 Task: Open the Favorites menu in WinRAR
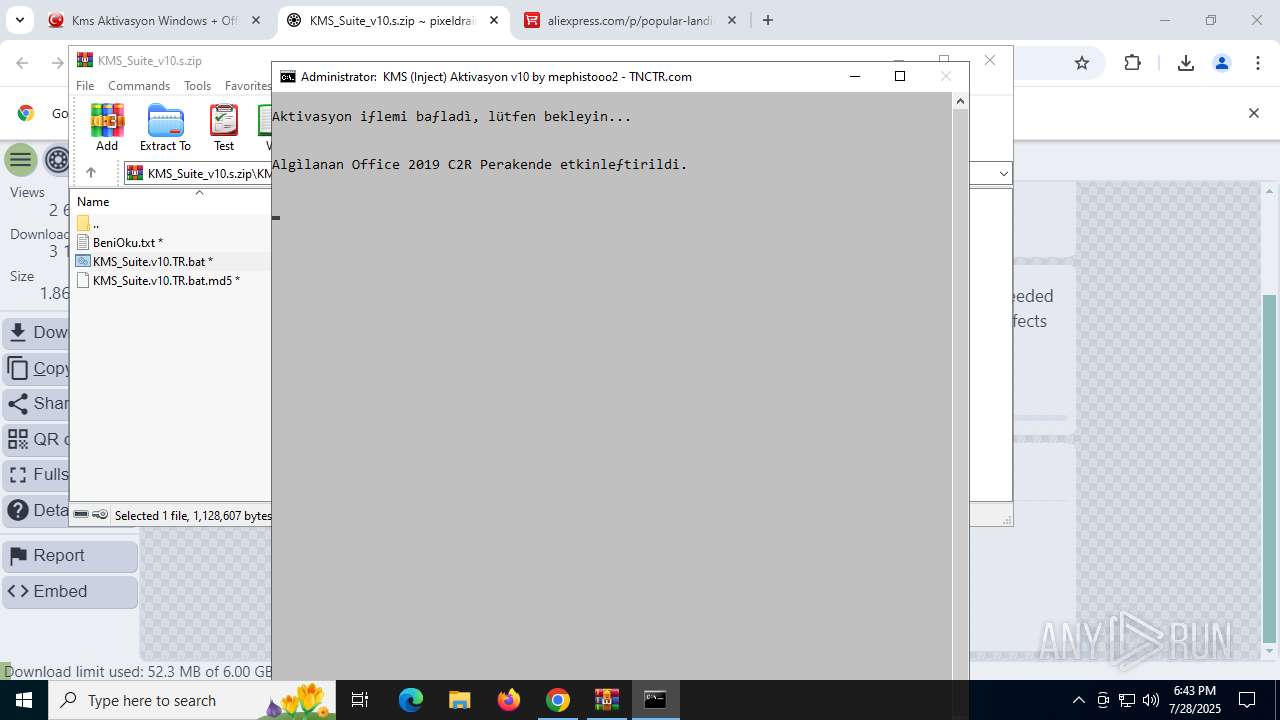(247, 86)
